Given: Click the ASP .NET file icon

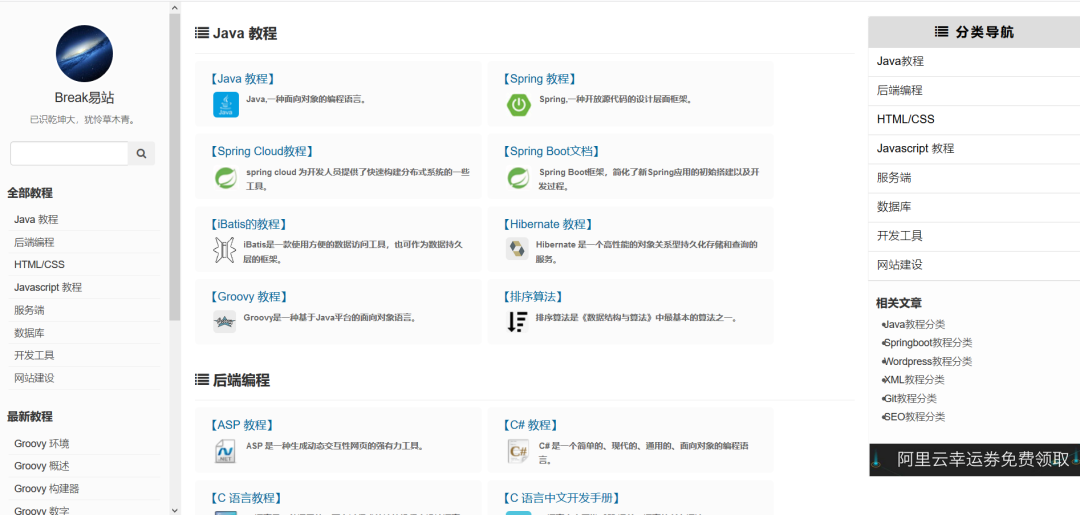Looking at the screenshot, I should 226,451.
